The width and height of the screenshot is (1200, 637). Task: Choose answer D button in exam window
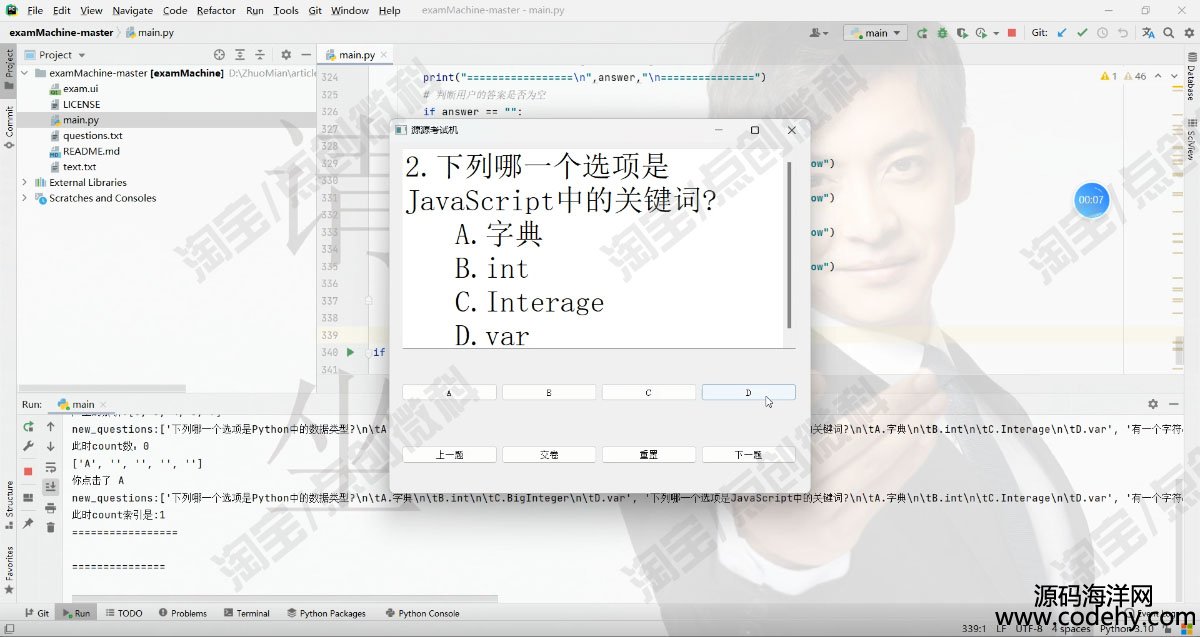point(749,393)
